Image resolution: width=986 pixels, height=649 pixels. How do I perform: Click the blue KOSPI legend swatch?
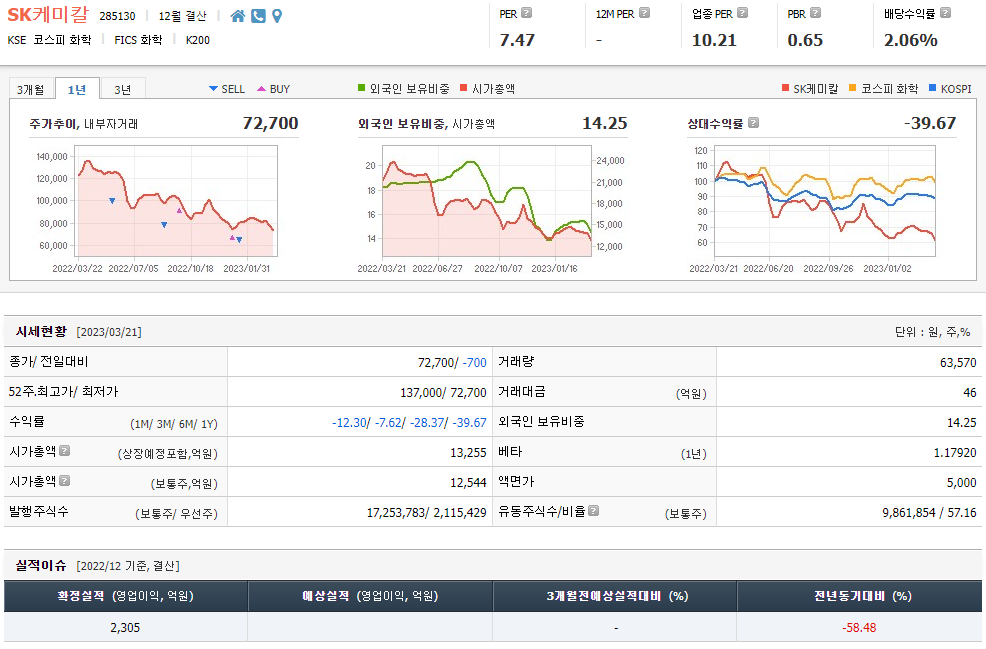(933, 88)
